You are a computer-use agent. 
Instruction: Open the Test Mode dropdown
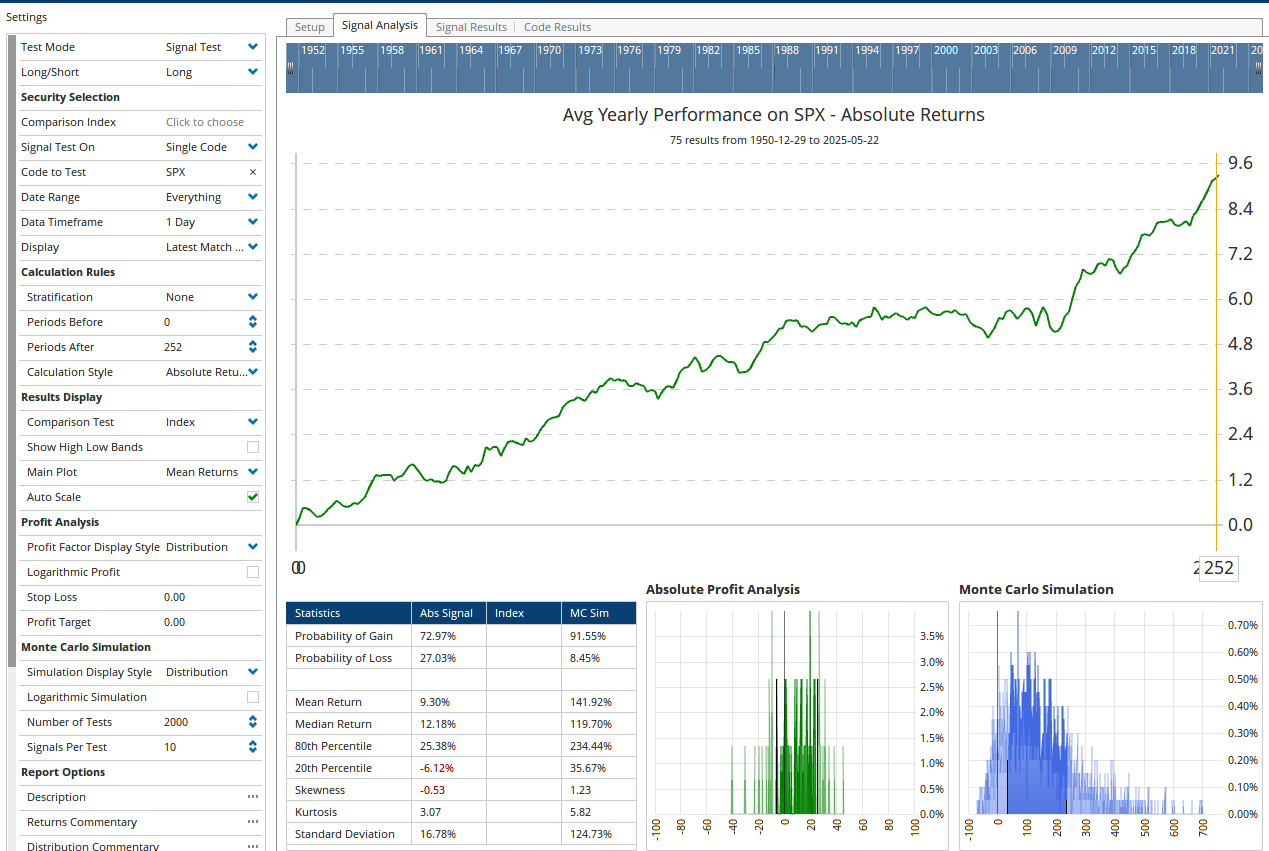[212, 47]
